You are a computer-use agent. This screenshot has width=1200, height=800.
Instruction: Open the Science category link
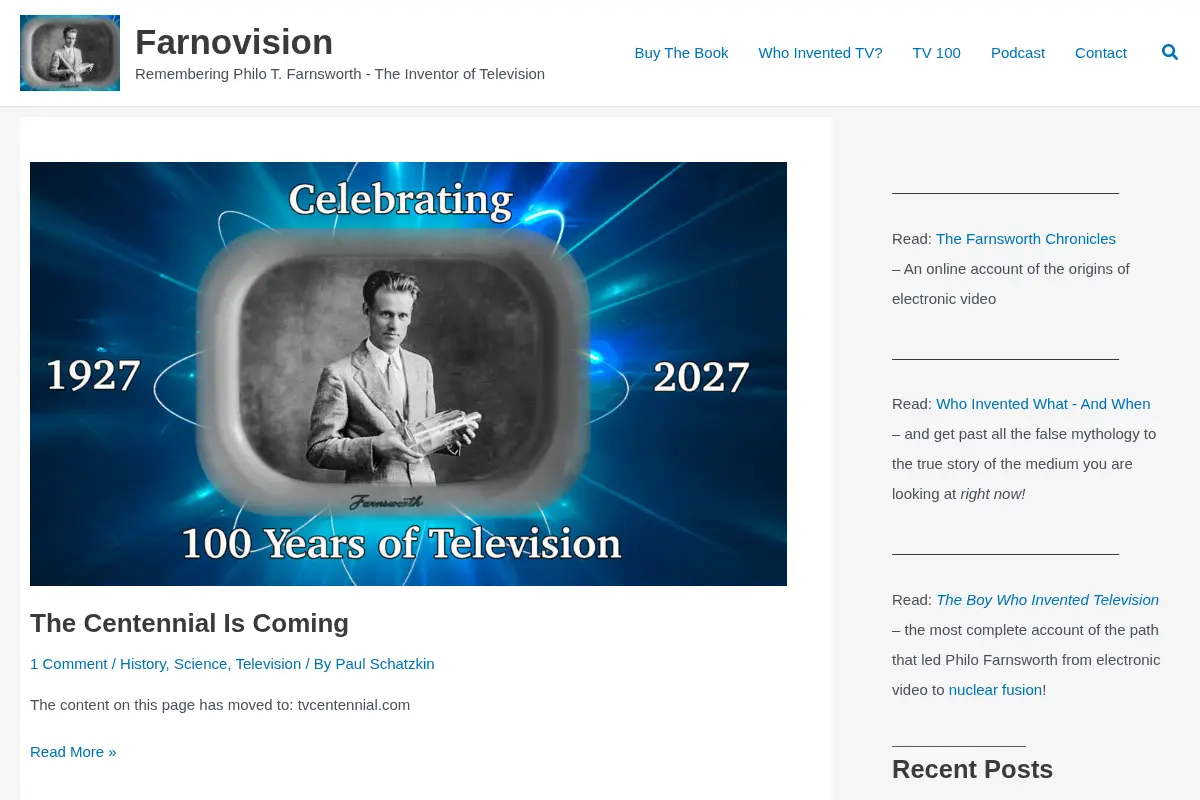pos(200,664)
